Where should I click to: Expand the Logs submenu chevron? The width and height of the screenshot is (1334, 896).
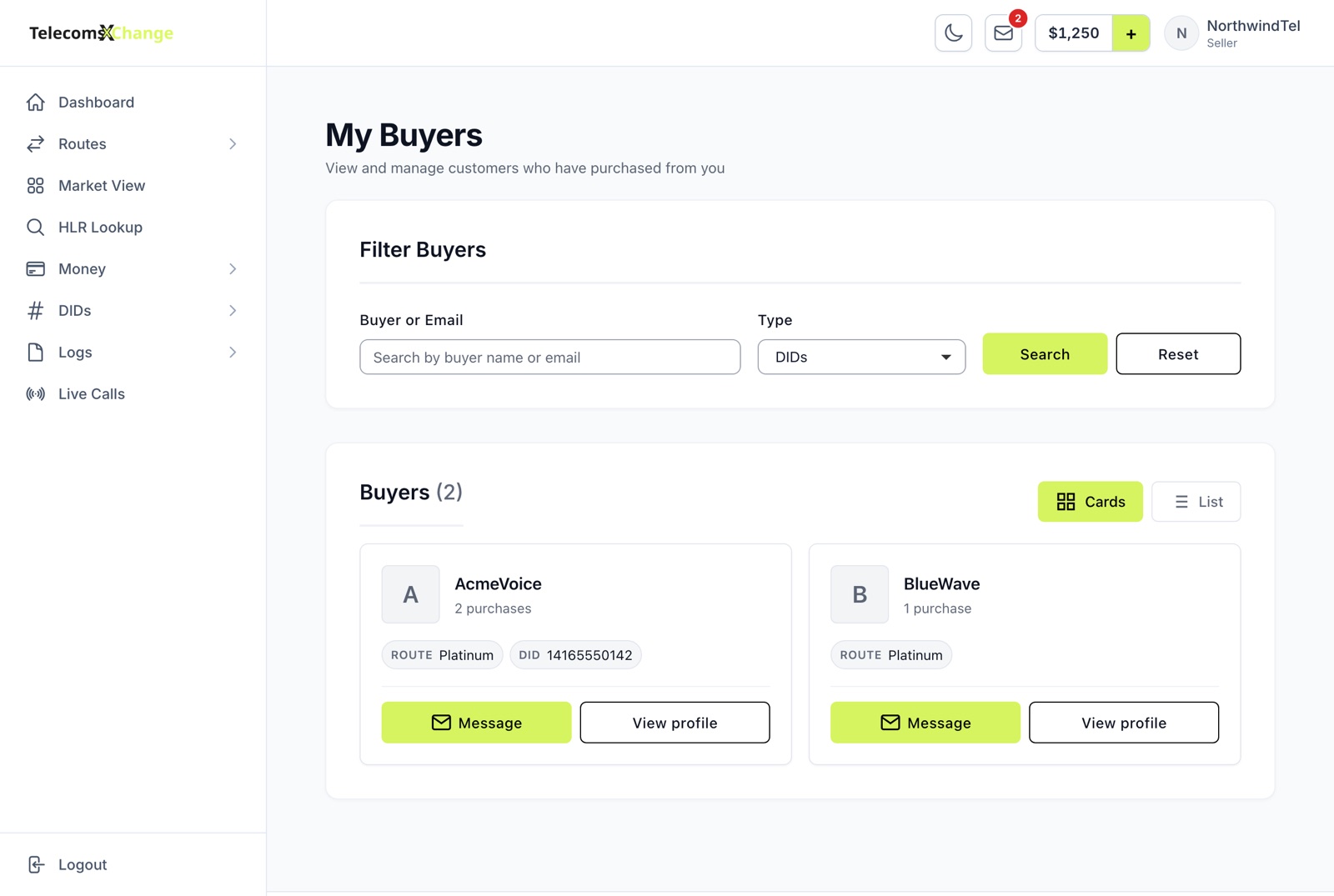(233, 353)
